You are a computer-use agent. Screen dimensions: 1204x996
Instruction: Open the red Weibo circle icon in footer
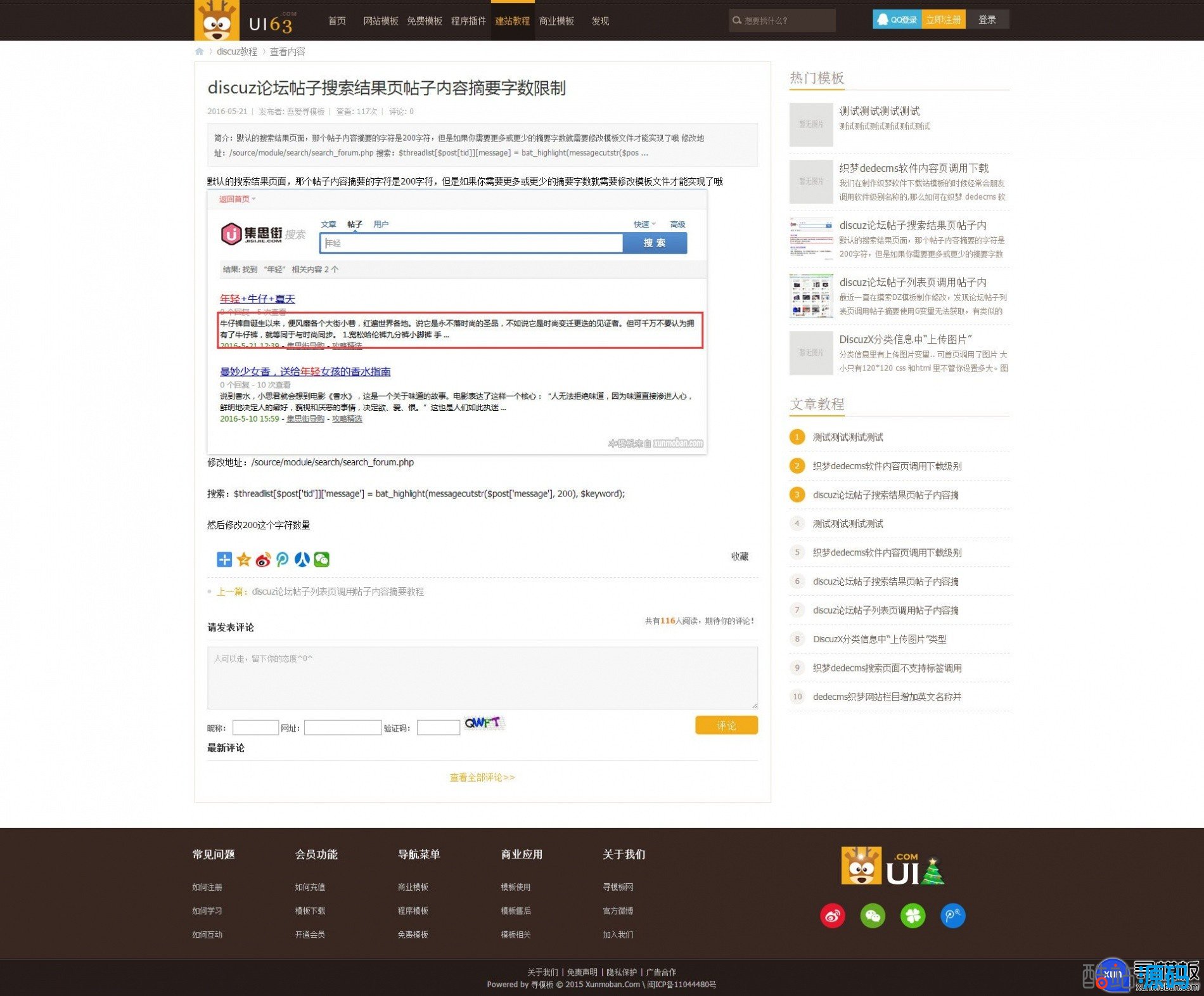(x=832, y=916)
